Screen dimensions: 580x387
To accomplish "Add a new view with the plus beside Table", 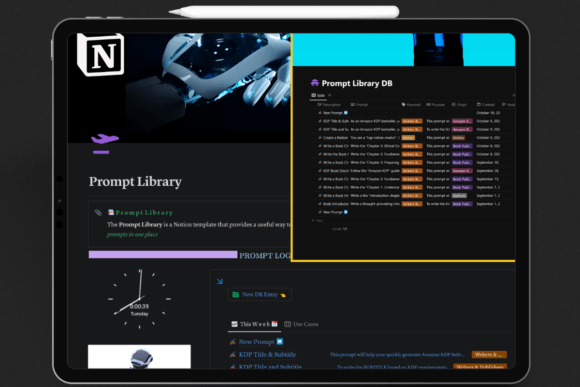I will point(330,95).
